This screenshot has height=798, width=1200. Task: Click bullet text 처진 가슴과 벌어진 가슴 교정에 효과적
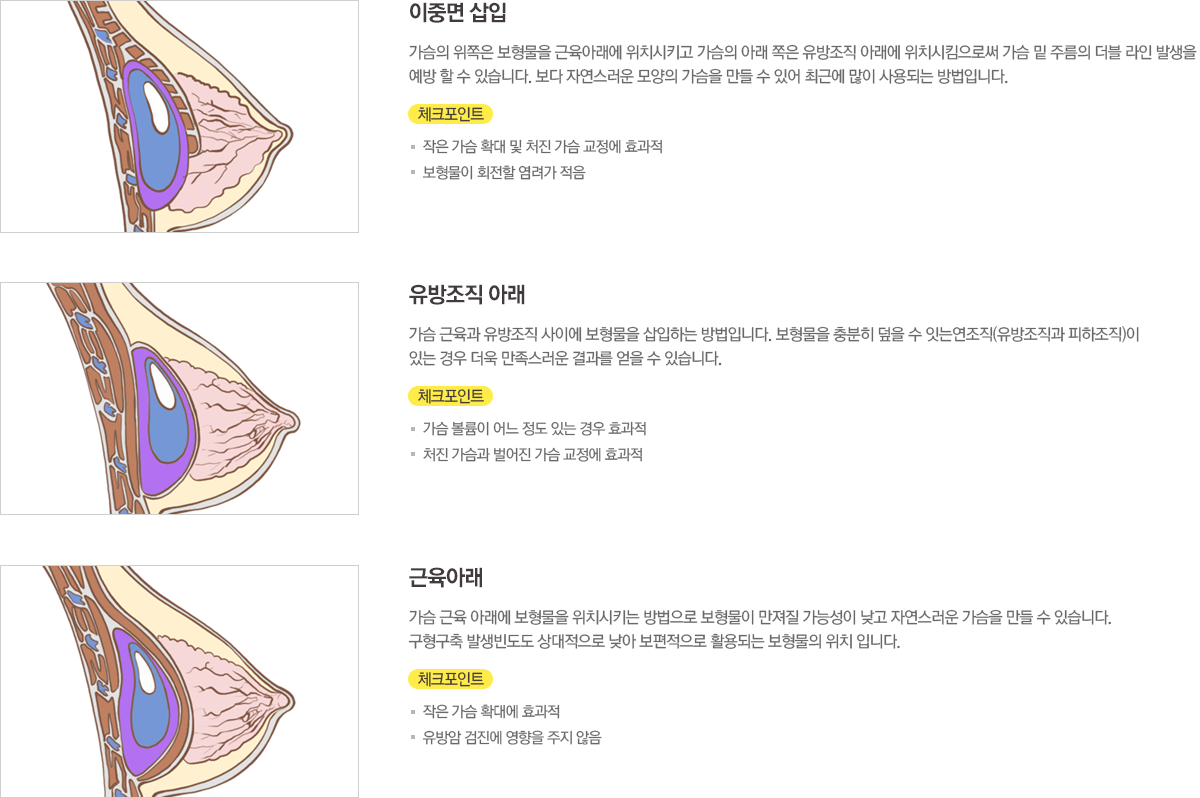[x=532, y=454]
